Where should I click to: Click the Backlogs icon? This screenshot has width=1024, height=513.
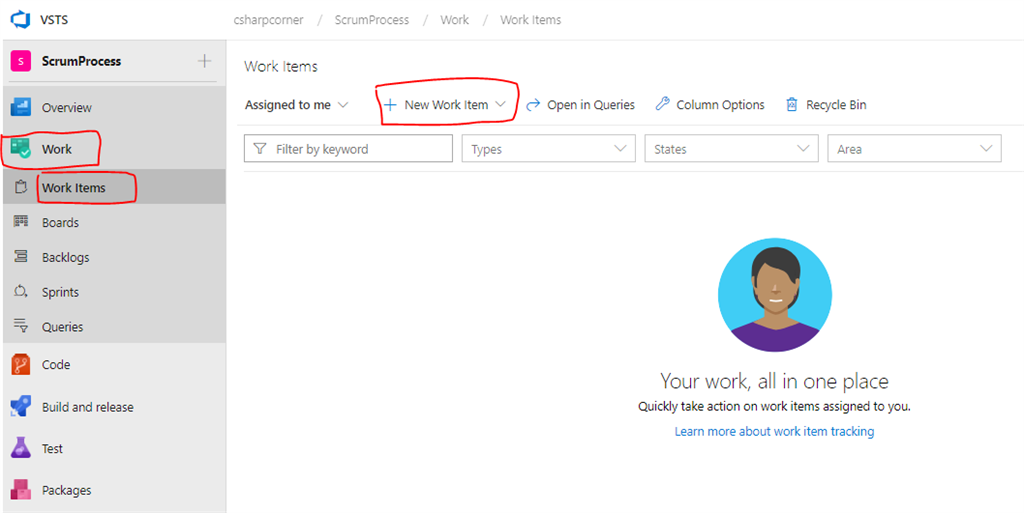pyautogui.click(x=21, y=257)
